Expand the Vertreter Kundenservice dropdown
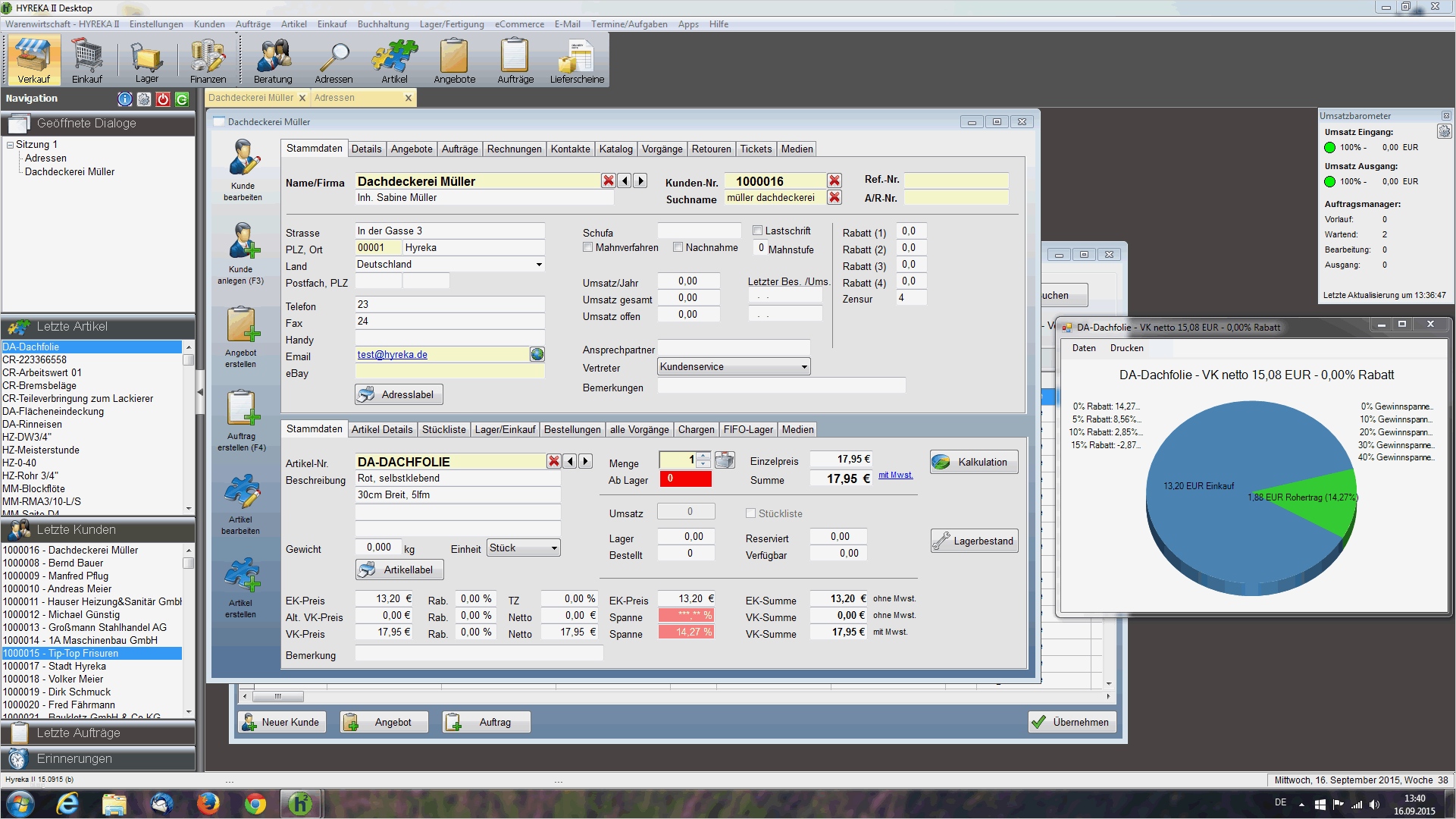The height and width of the screenshot is (819, 1456). (804, 367)
